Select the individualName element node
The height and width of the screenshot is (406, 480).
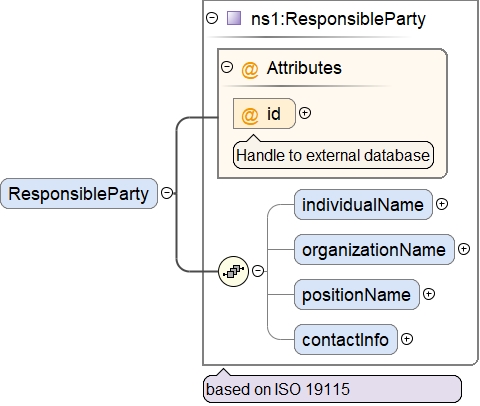point(363,205)
